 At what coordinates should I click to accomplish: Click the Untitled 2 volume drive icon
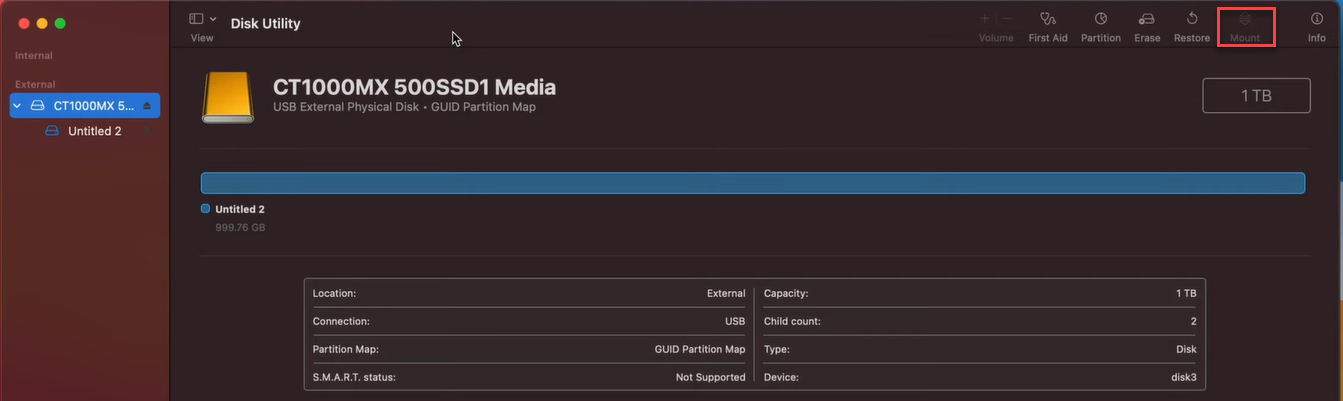coord(53,131)
